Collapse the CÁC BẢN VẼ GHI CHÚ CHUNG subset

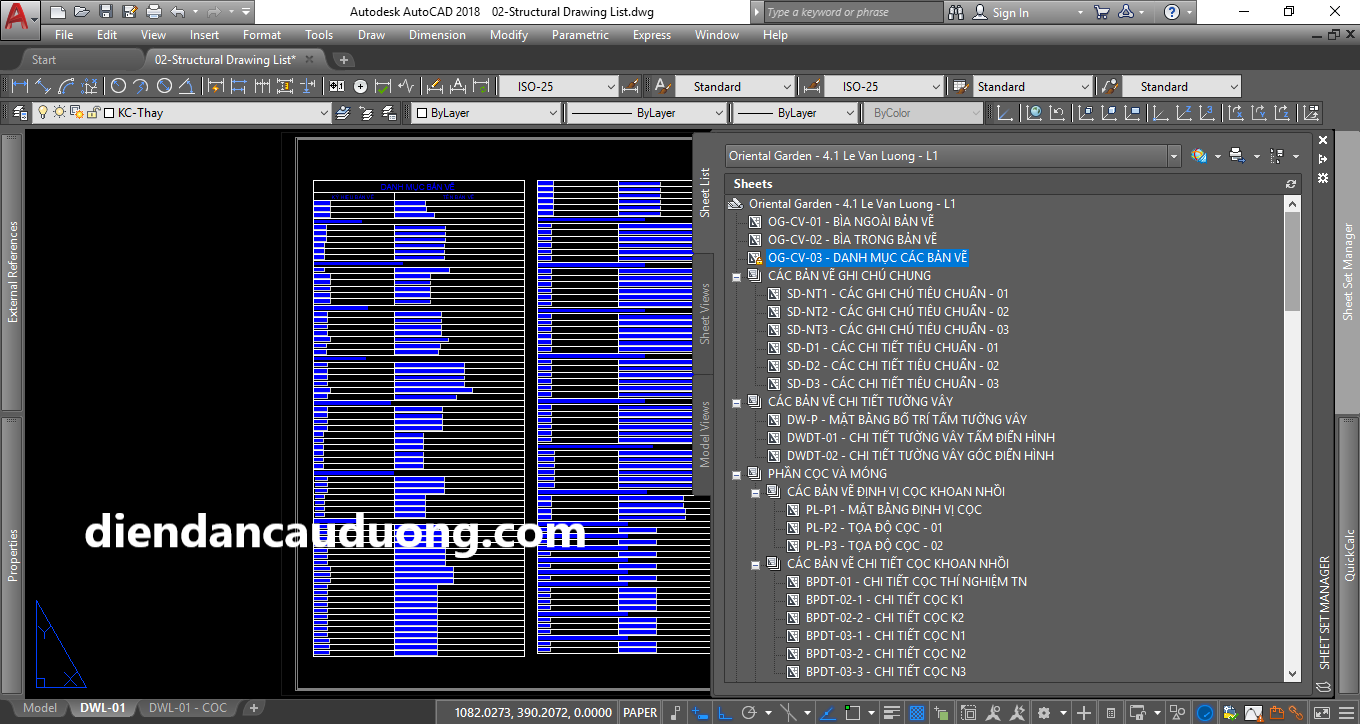(x=737, y=276)
